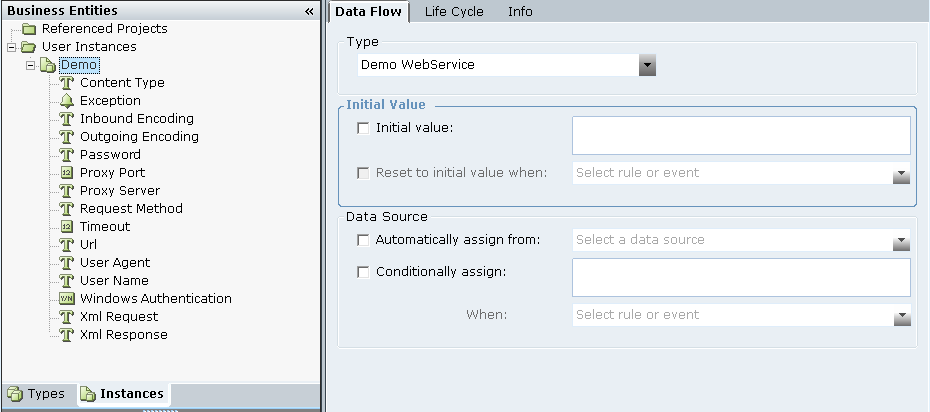Click the Exception bell icon
Image resolution: width=930 pixels, height=412 pixels.
point(66,101)
